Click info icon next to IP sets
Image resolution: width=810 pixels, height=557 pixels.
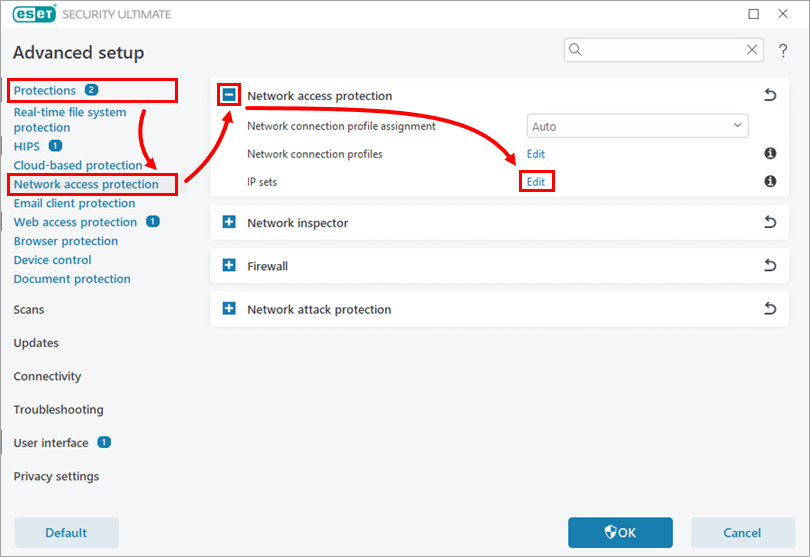[x=770, y=181]
